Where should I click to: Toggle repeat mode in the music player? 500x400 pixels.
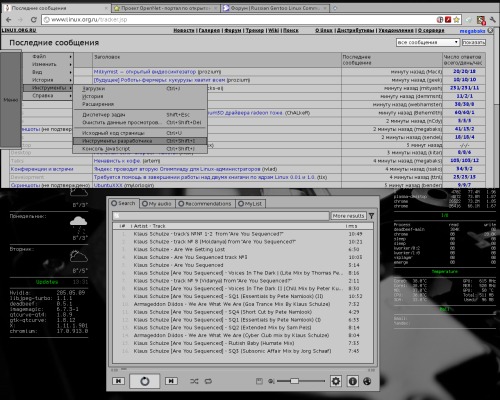click(208, 381)
